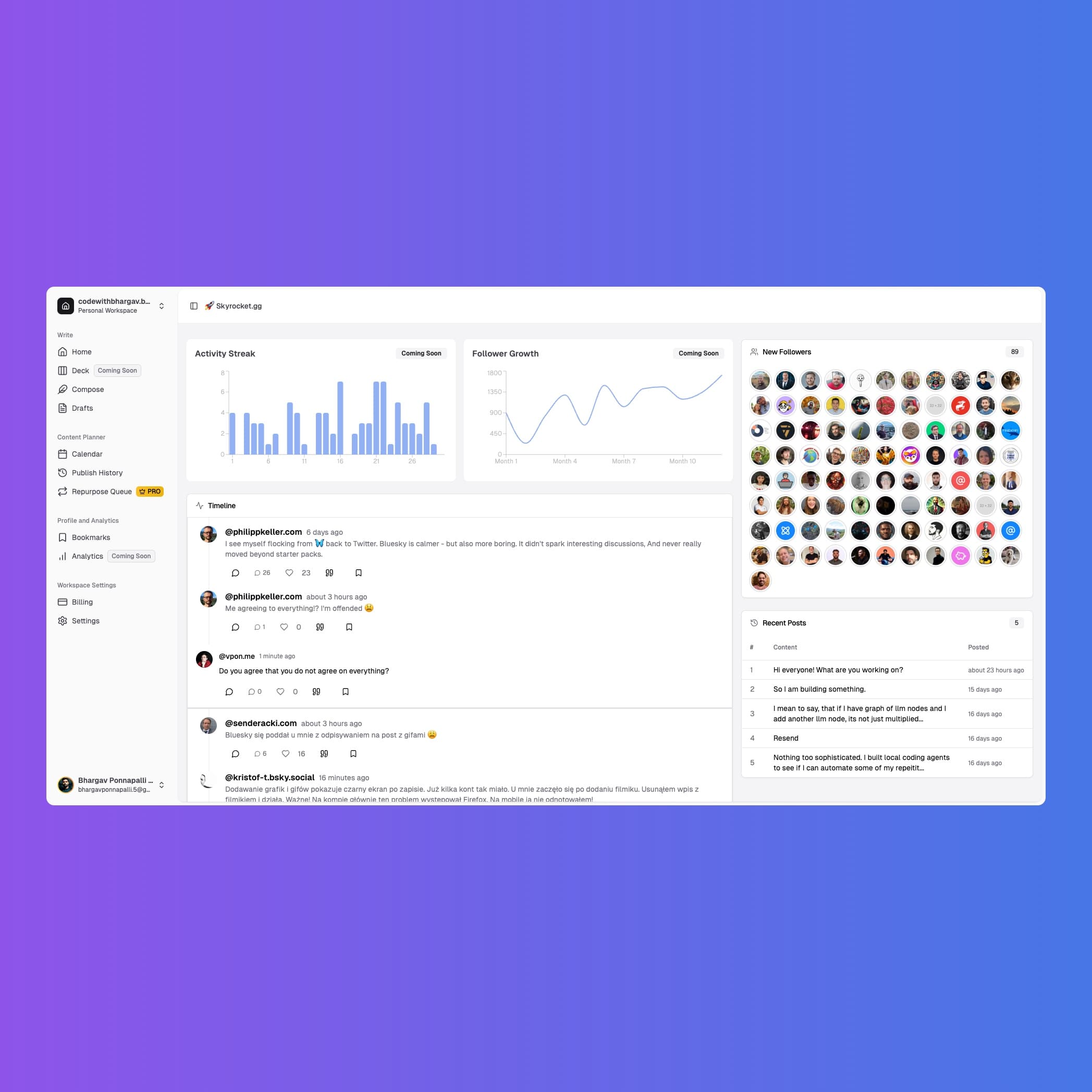Open the Calendar in Content Planner
This screenshot has width=1092, height=1092.
pos(88,454)
